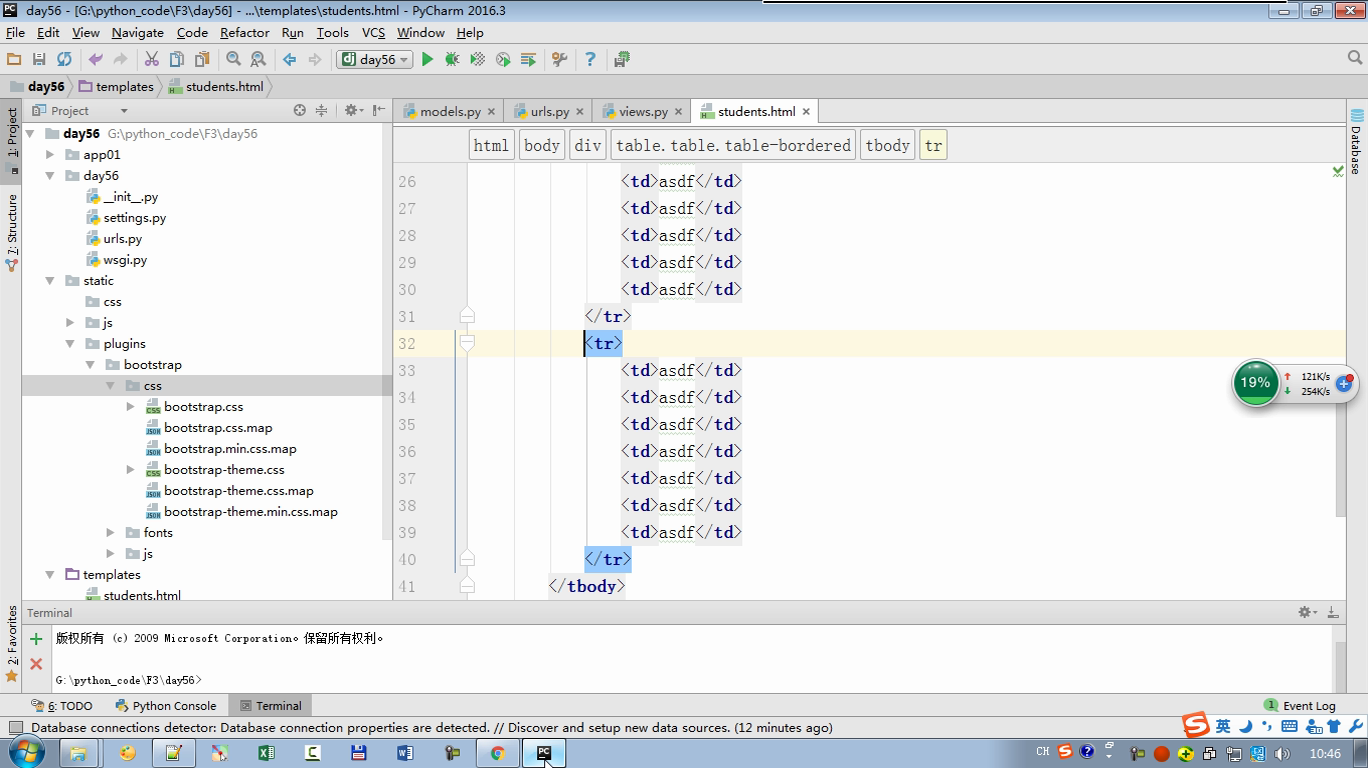
Task: Open the Refactor menu
Action: [244, 33]
